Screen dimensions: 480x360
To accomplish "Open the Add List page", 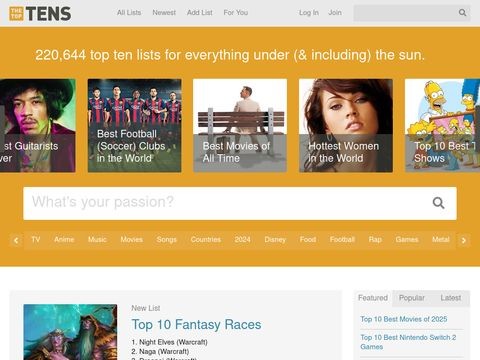I will point(200,13).
